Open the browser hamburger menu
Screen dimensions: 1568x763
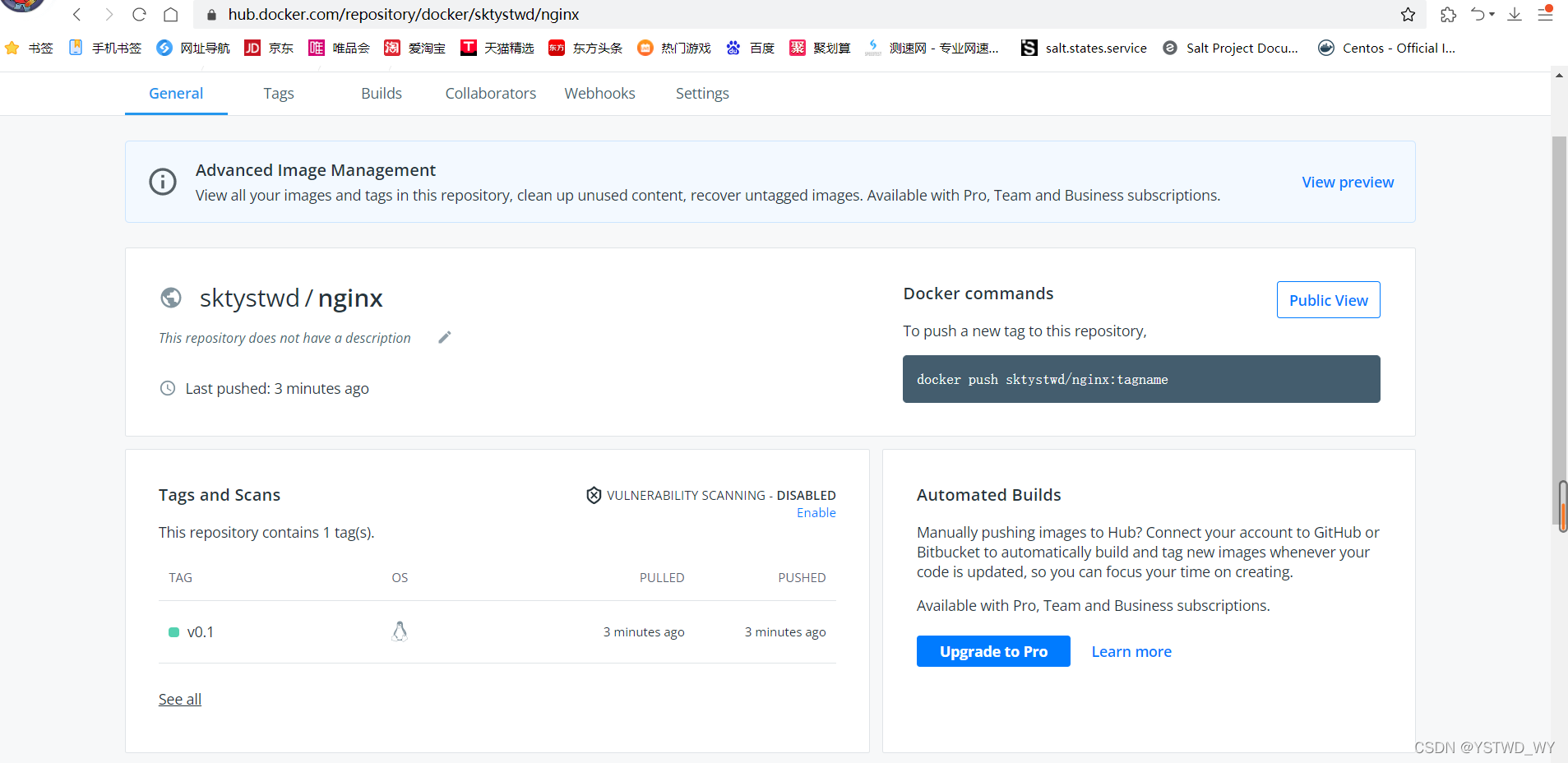[1546, 14]
